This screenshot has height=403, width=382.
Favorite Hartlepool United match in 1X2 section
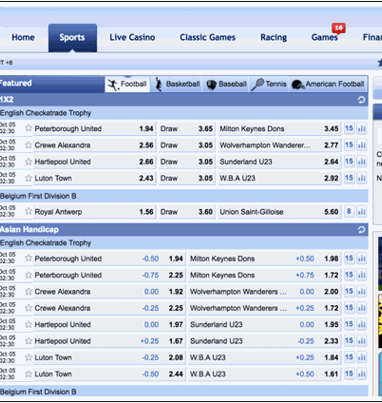point(29,161)
